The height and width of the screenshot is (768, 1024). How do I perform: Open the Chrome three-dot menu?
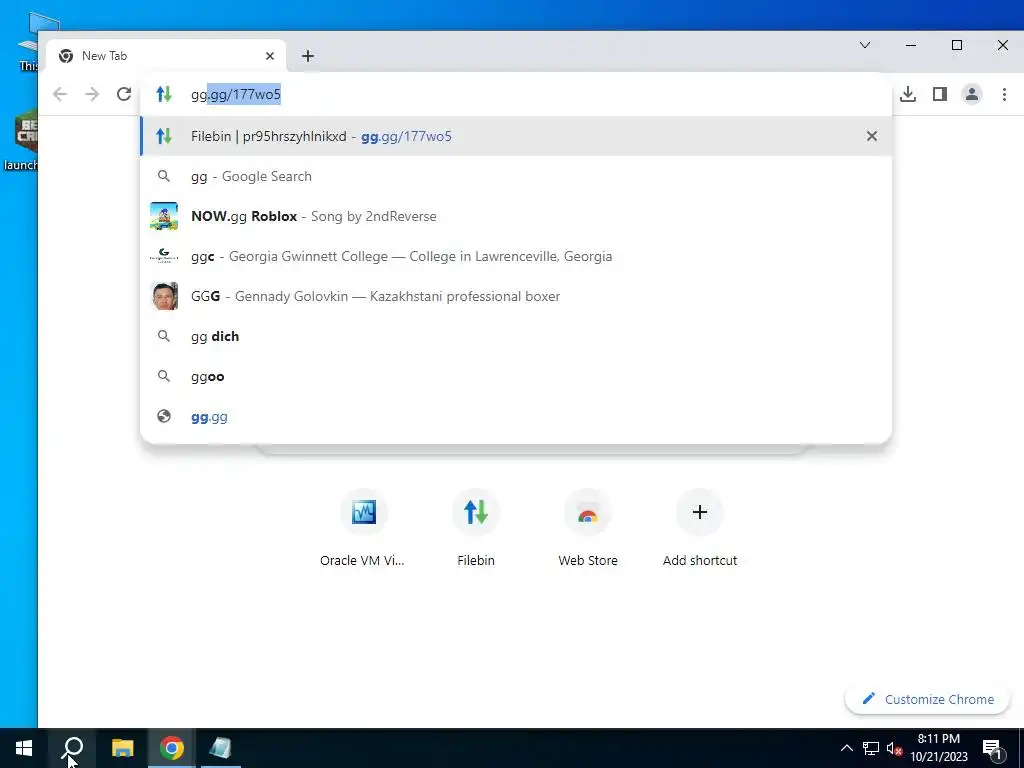[1004, 94]
